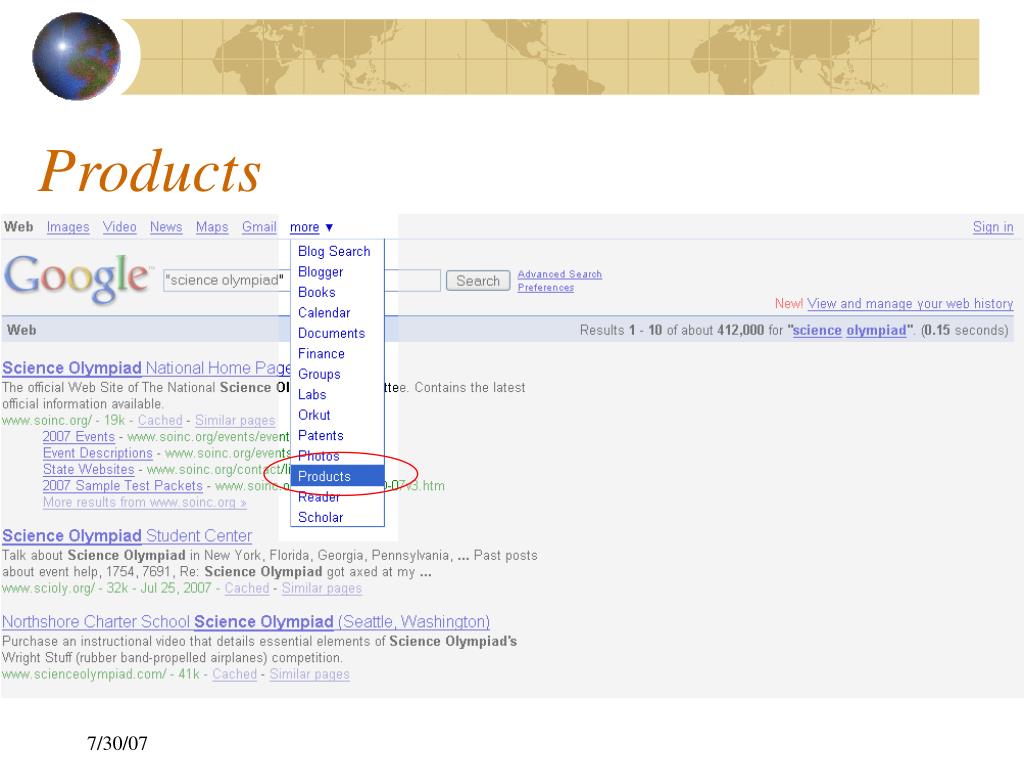Open Northshore Charter School Science Olympiad result

coord(246,622)
